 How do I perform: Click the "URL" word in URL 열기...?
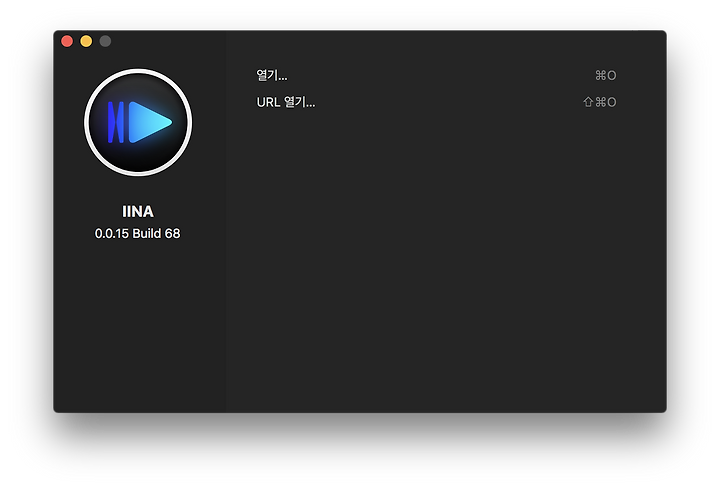(x=268, y=102)
